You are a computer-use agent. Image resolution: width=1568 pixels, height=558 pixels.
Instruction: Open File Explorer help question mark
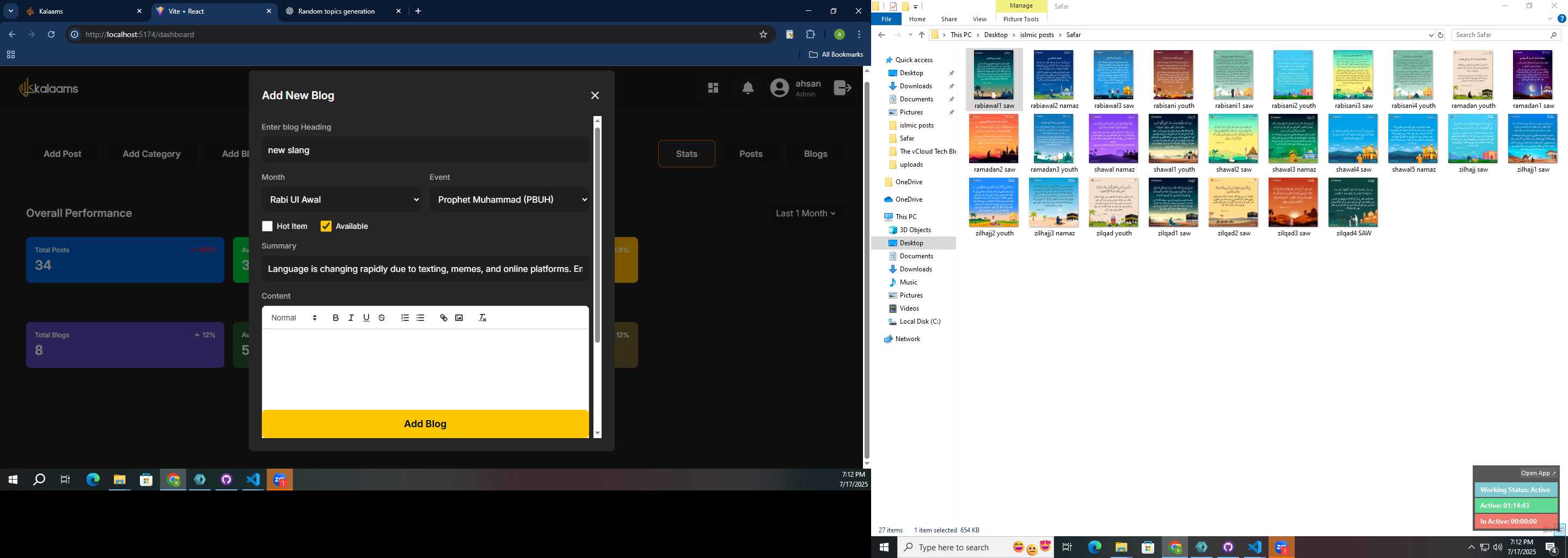click(x=1561, y=19)
